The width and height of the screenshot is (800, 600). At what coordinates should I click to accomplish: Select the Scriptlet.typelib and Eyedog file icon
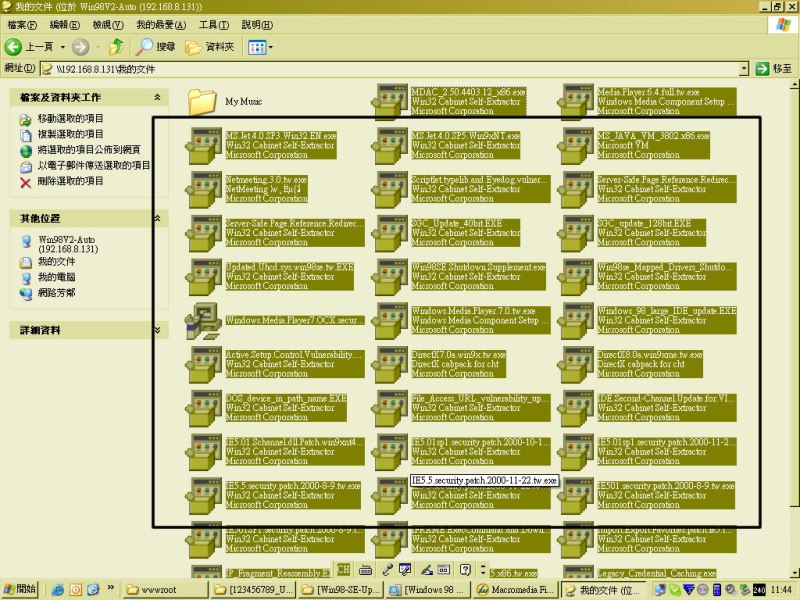pyautogui.click(x=391, y=189)
